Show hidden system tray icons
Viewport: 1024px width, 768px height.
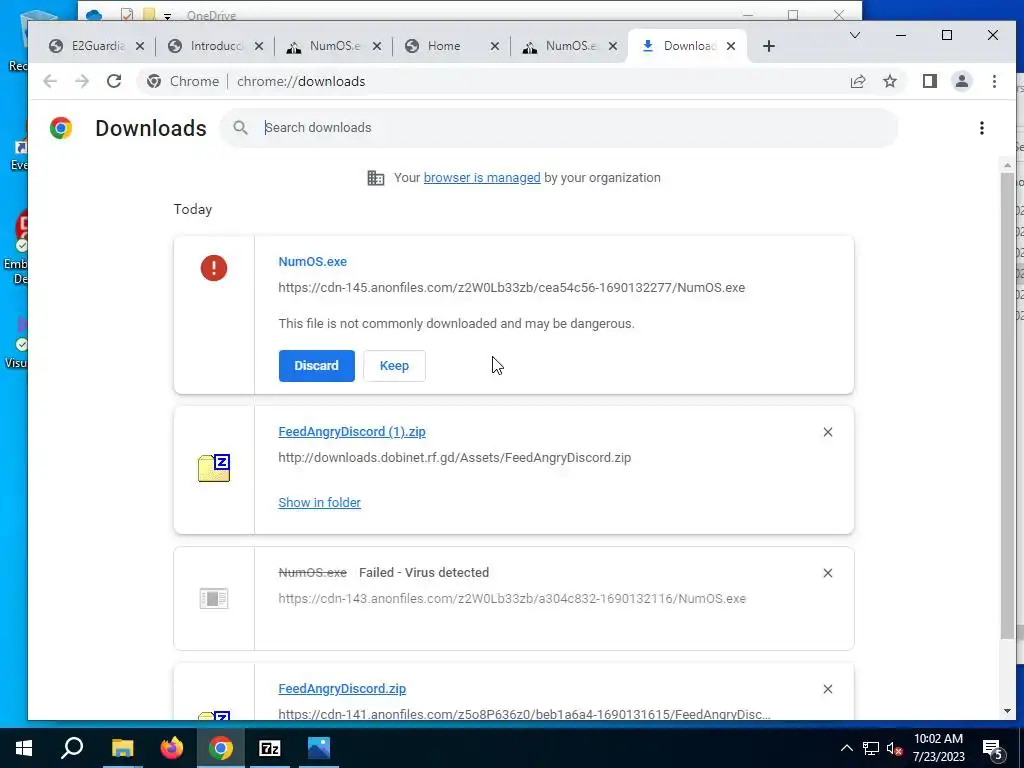(846, 748)
